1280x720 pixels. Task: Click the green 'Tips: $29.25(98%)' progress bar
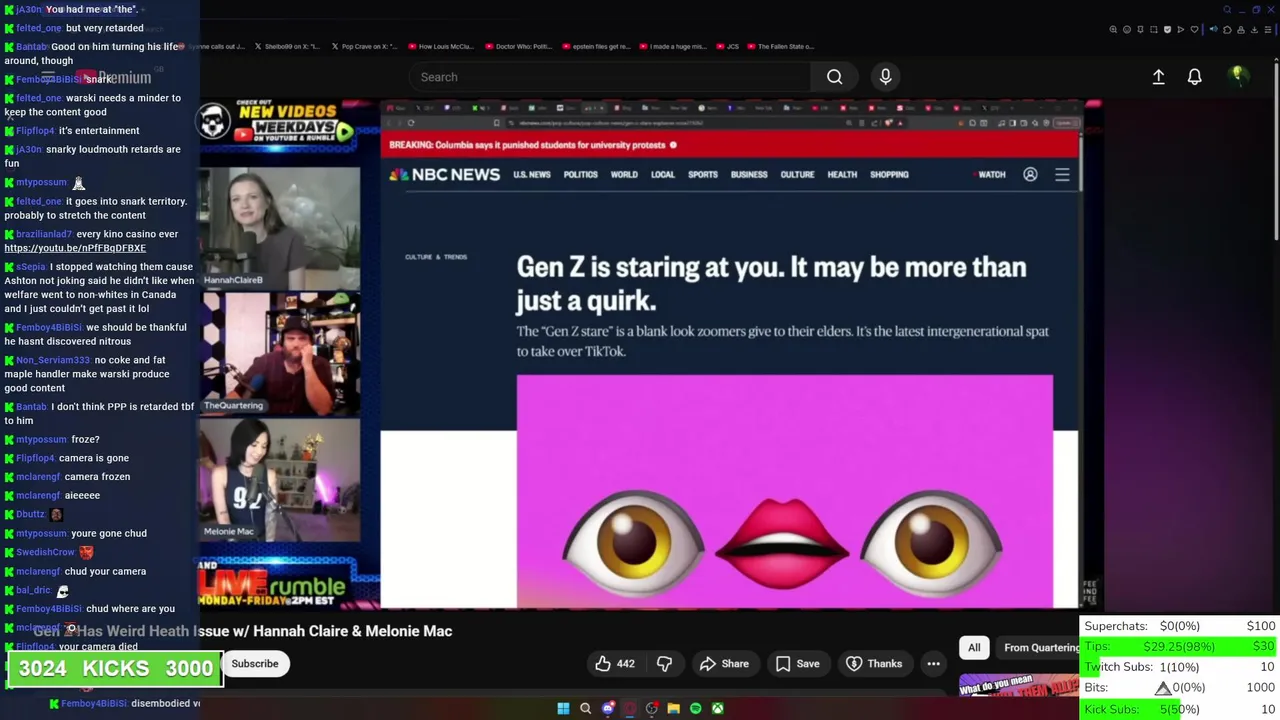[1180, 647]
